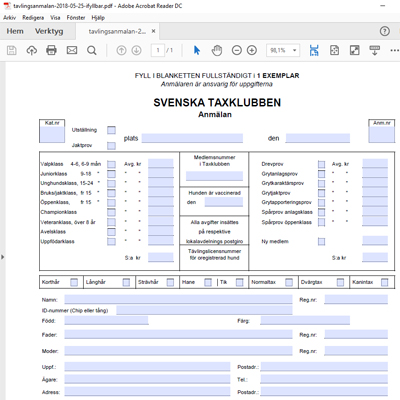400x400 pixels.
Task: Go to next page arrow
Action: 136,50
